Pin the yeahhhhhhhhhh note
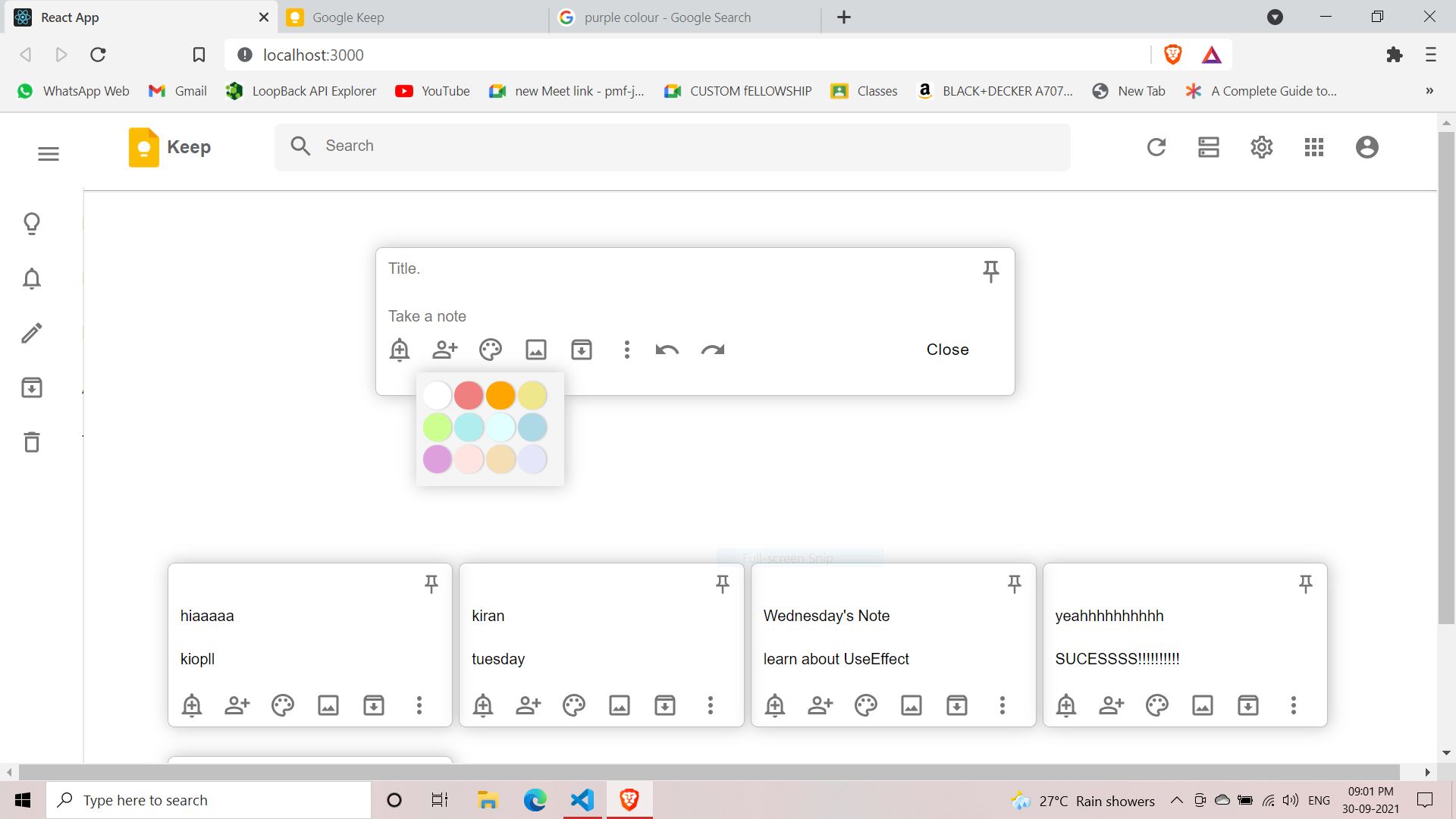1456x819 pixels. 1305,583
